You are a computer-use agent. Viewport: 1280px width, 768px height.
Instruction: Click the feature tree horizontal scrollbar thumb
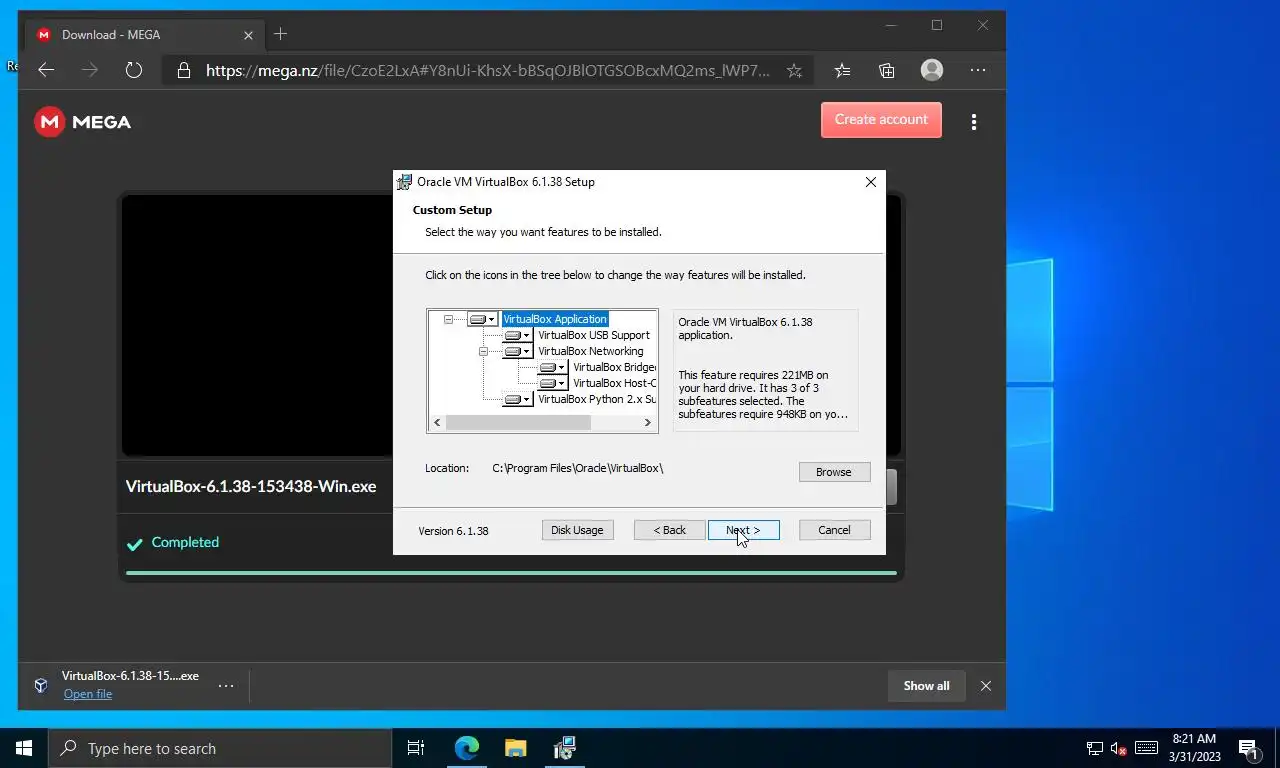[518, 423]
